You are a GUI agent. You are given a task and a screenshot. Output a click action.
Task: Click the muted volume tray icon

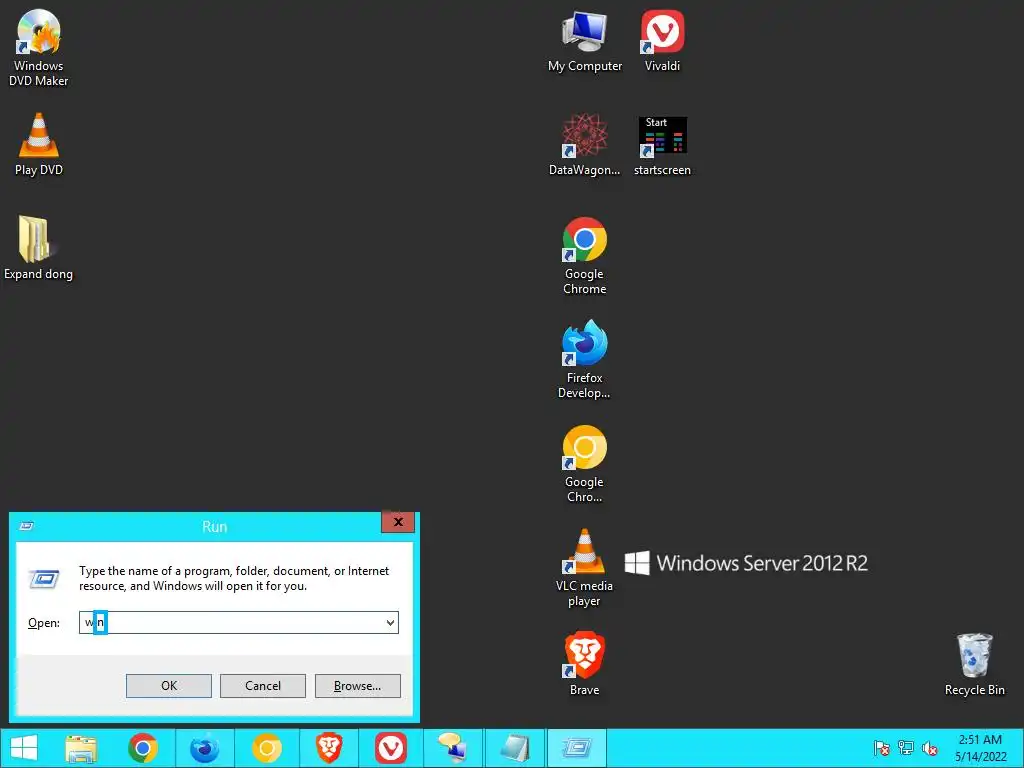930,748
